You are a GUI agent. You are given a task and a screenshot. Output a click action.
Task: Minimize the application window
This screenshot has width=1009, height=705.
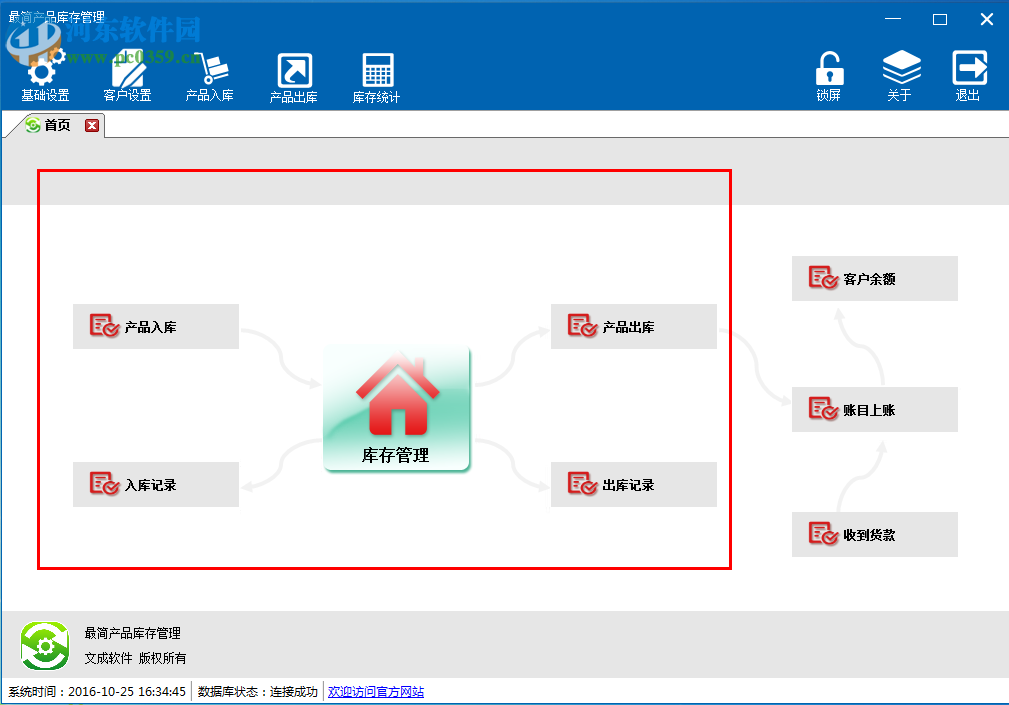click(x=893, y=19)
